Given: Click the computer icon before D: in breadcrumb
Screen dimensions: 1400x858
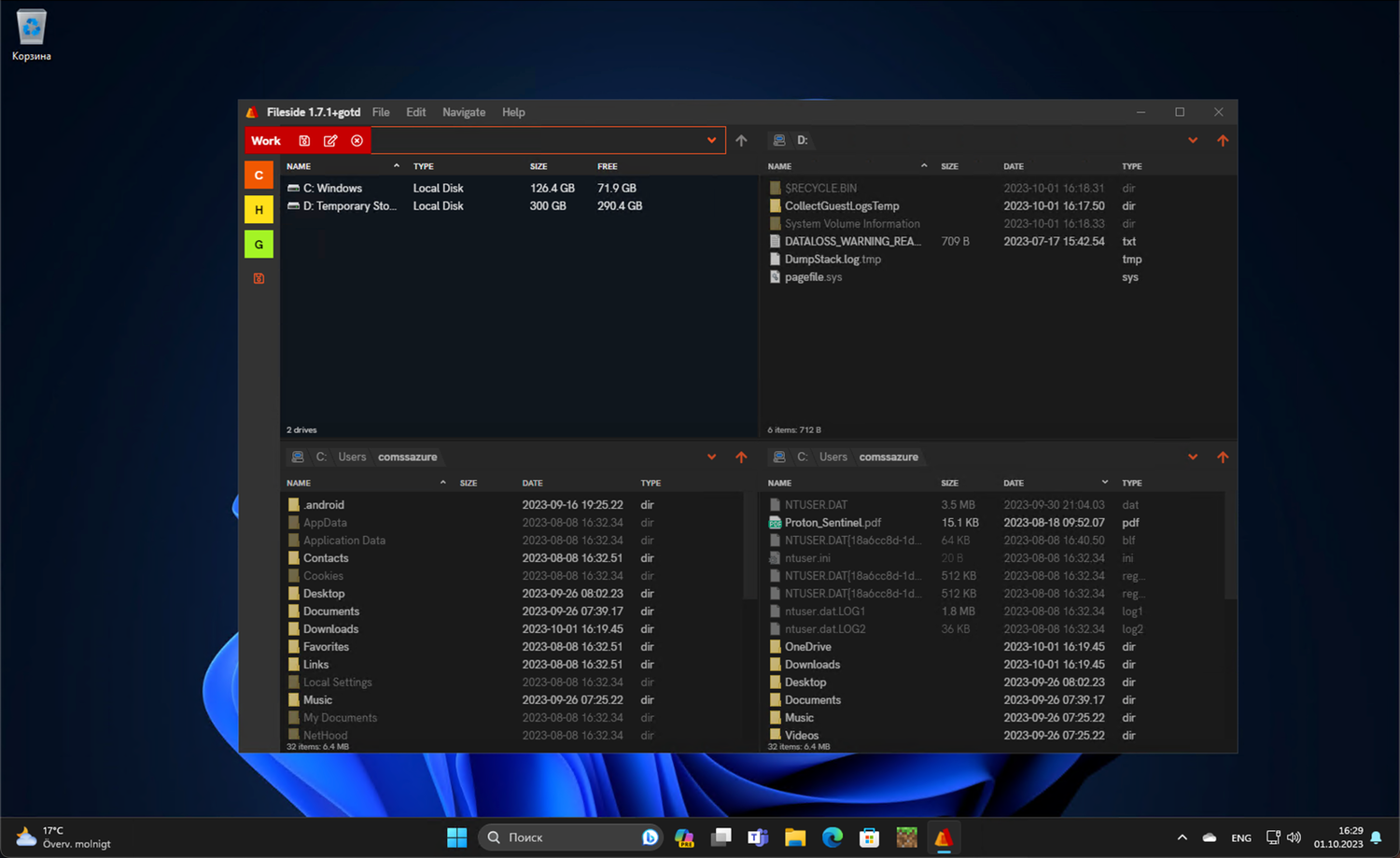Looking at the screenshot, I should 778,141.
